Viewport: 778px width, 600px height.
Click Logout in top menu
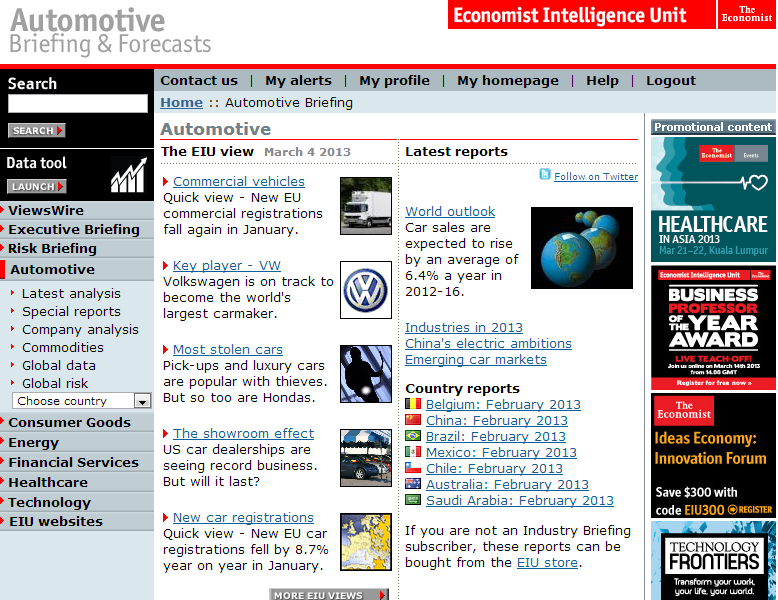671,80
